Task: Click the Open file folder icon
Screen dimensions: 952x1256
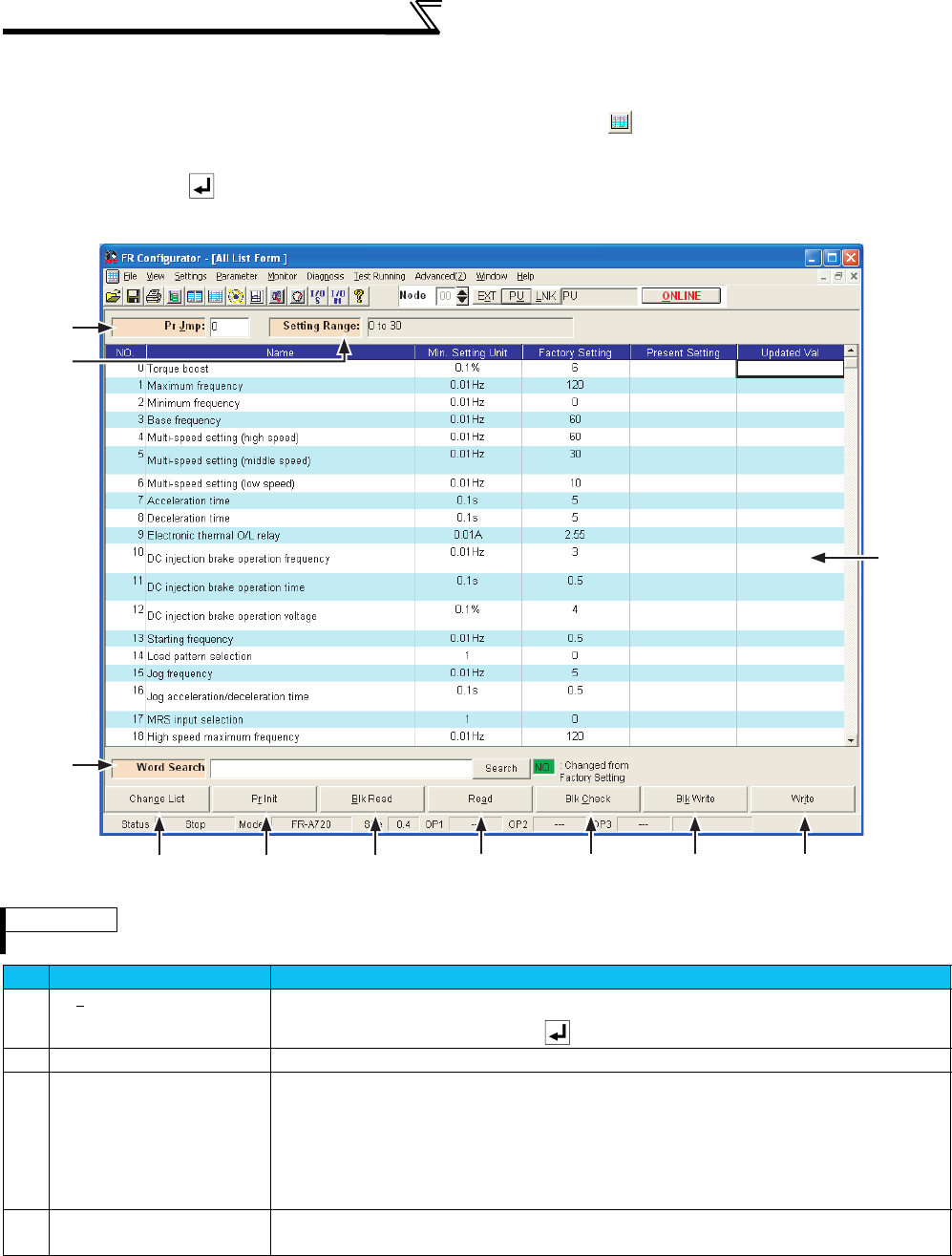Action: pos(113,296)
